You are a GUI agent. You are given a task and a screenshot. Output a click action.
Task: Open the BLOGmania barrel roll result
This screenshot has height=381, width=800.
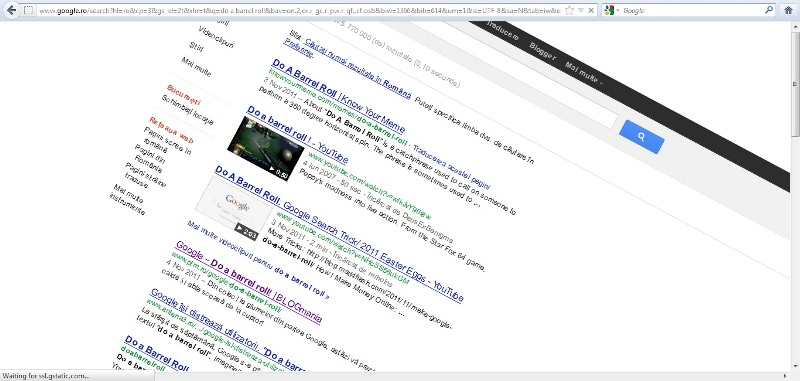coord(248,283)
